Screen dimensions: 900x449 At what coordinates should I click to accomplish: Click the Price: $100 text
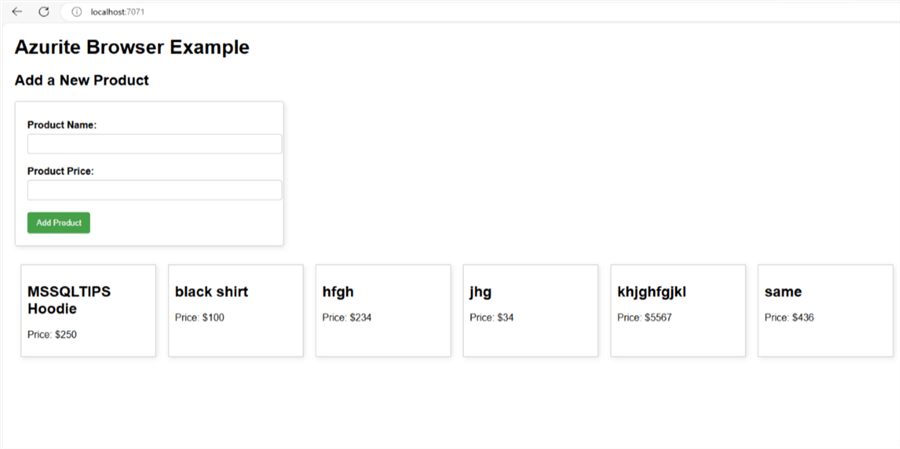200,318
